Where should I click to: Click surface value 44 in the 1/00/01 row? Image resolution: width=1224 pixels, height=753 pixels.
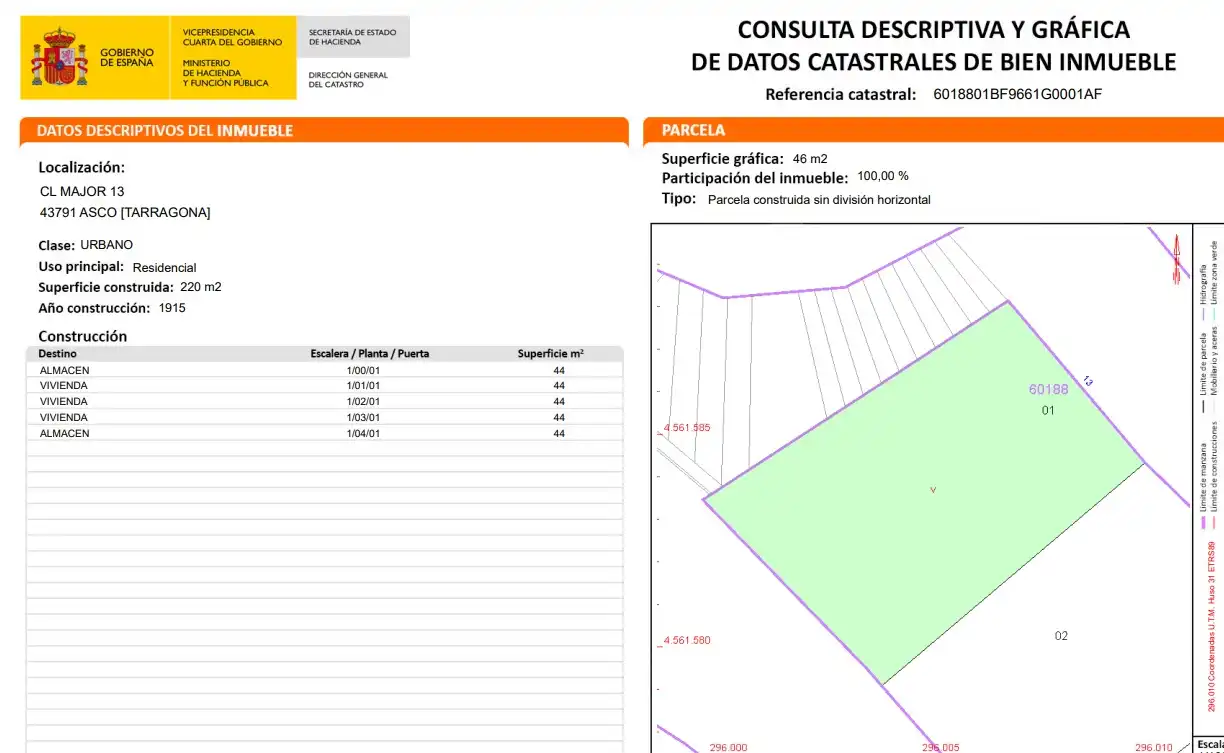559,370
